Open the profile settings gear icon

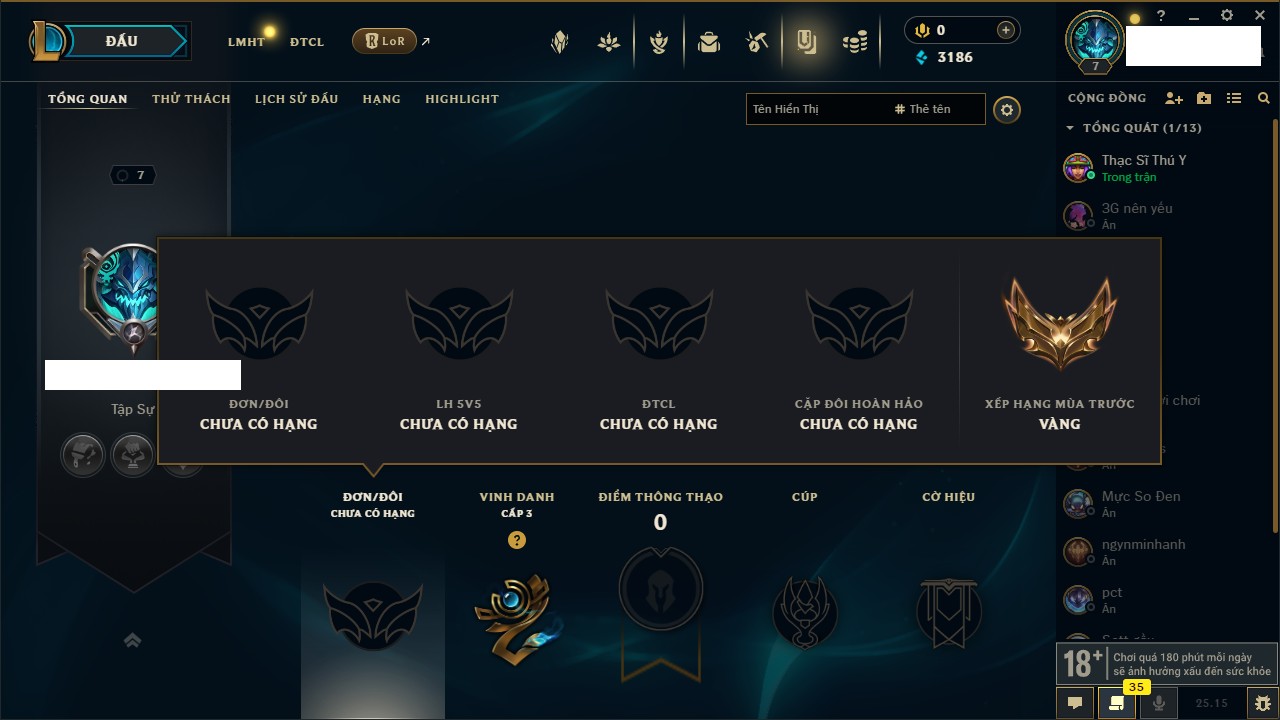(1007, 109)
